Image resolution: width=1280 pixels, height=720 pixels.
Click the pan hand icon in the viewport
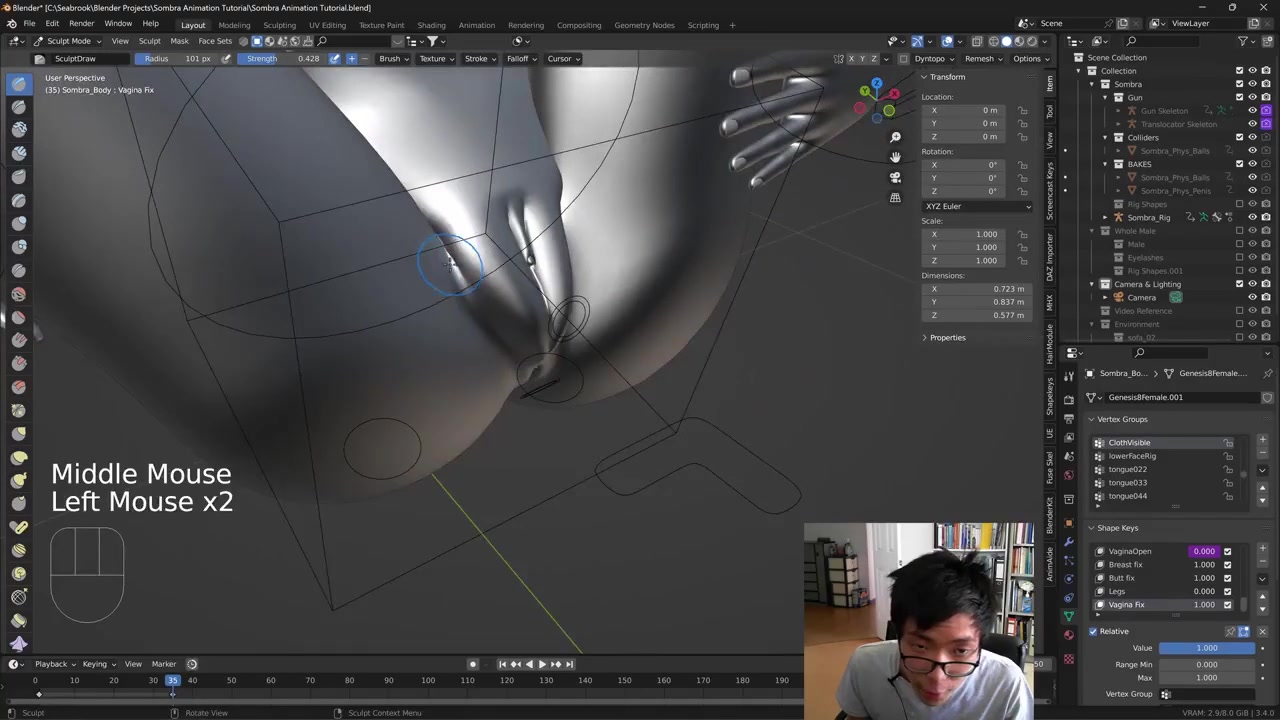pyautogui.click(x=895, y=157)
